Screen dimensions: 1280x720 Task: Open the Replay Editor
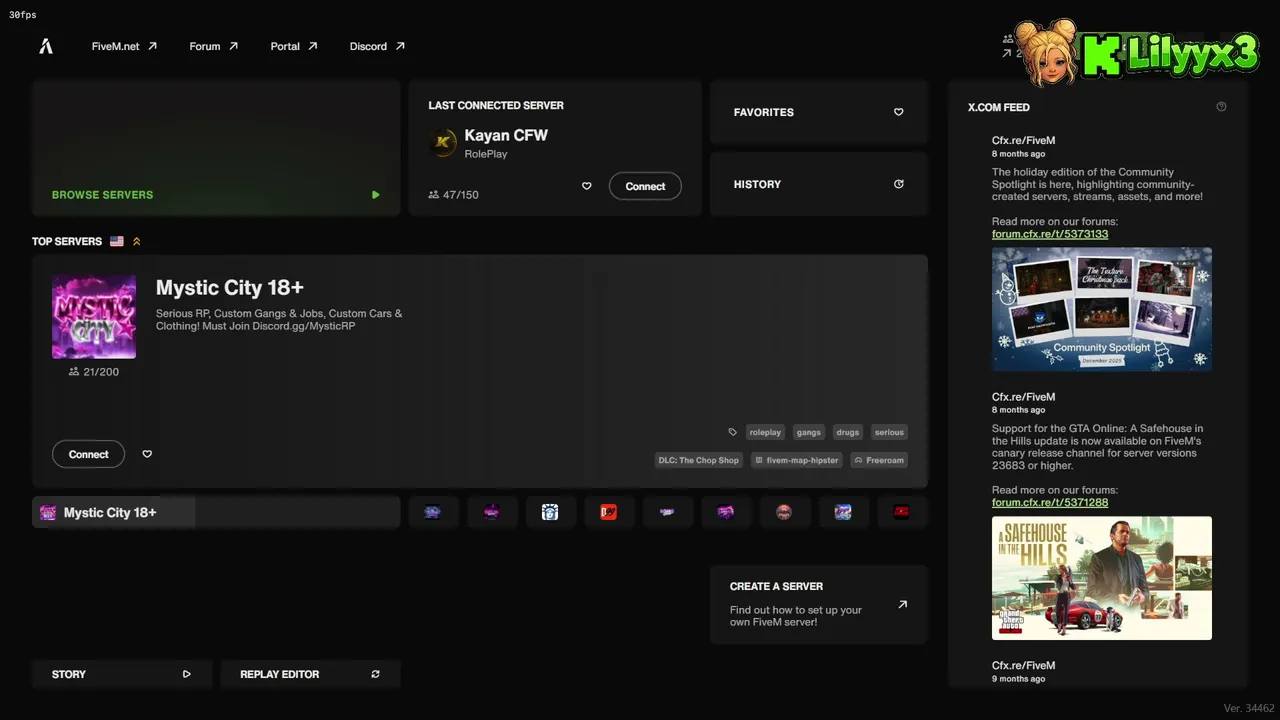point(310,674)
